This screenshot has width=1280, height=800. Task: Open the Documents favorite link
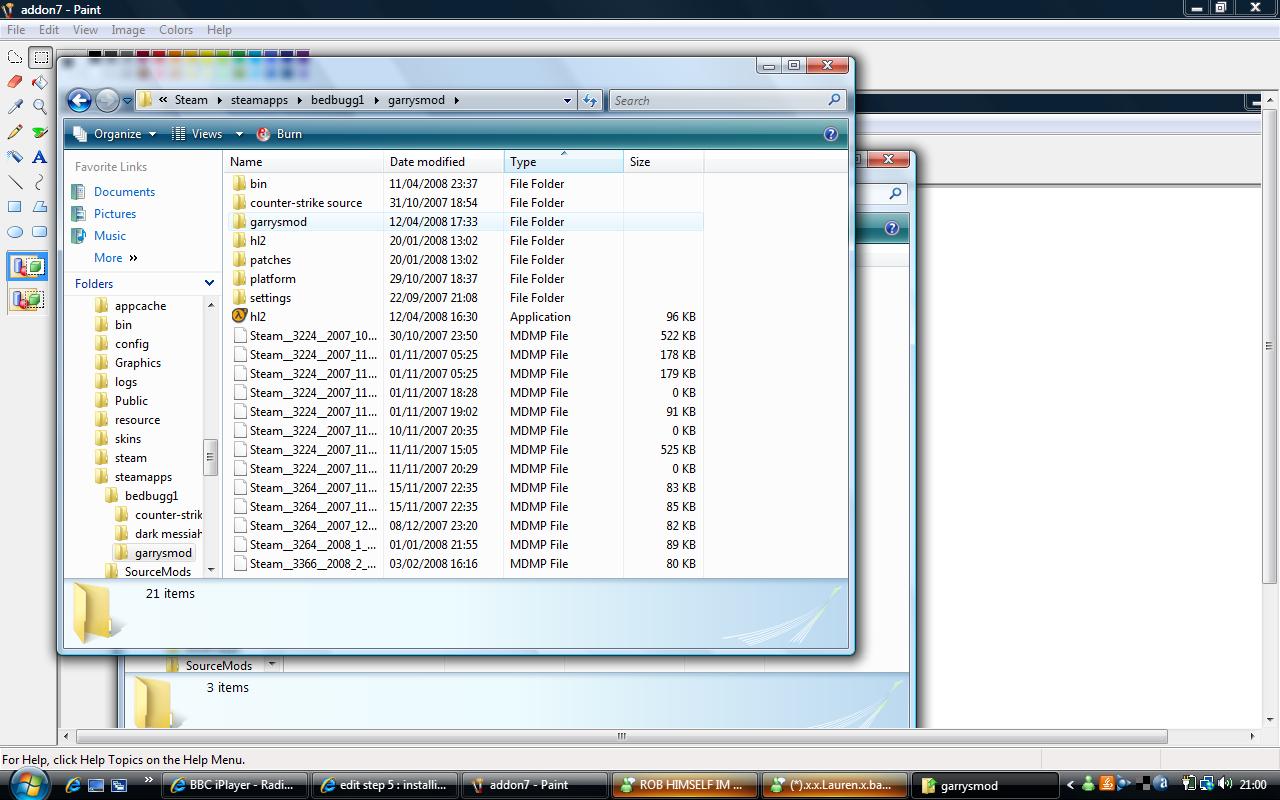click(x=124, y=192)
